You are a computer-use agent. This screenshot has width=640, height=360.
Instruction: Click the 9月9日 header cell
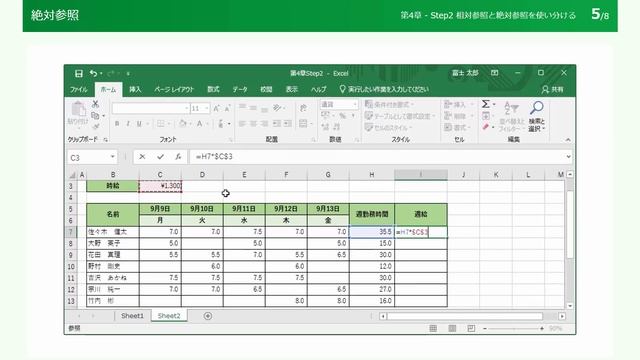pos(160,209)
